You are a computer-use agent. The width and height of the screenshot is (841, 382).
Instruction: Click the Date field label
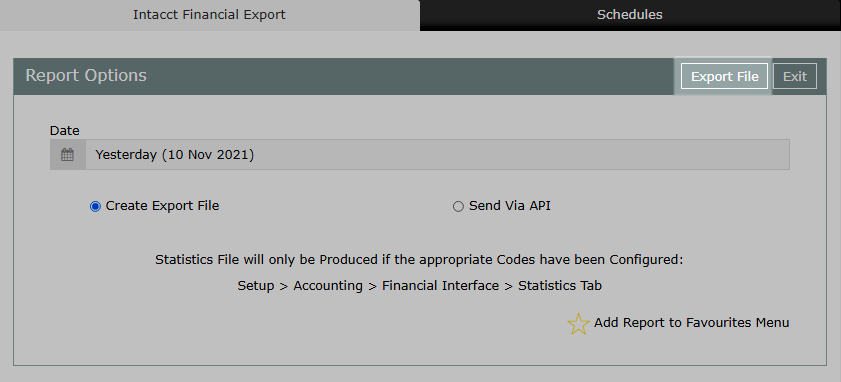(x=64, y=130)
